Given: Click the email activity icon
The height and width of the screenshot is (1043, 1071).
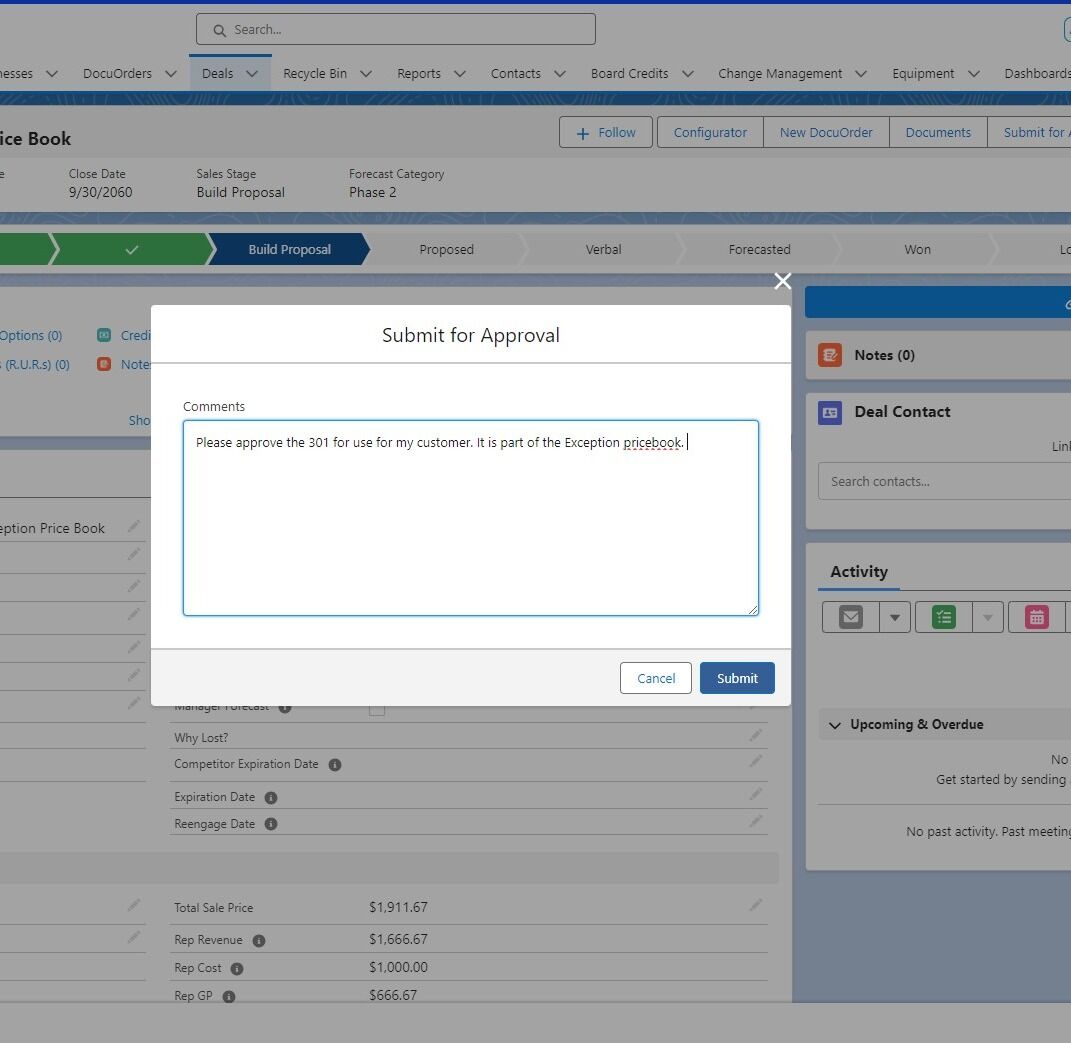Looking at the screenshot, I should pyautogui.click(x=850, y=617).
